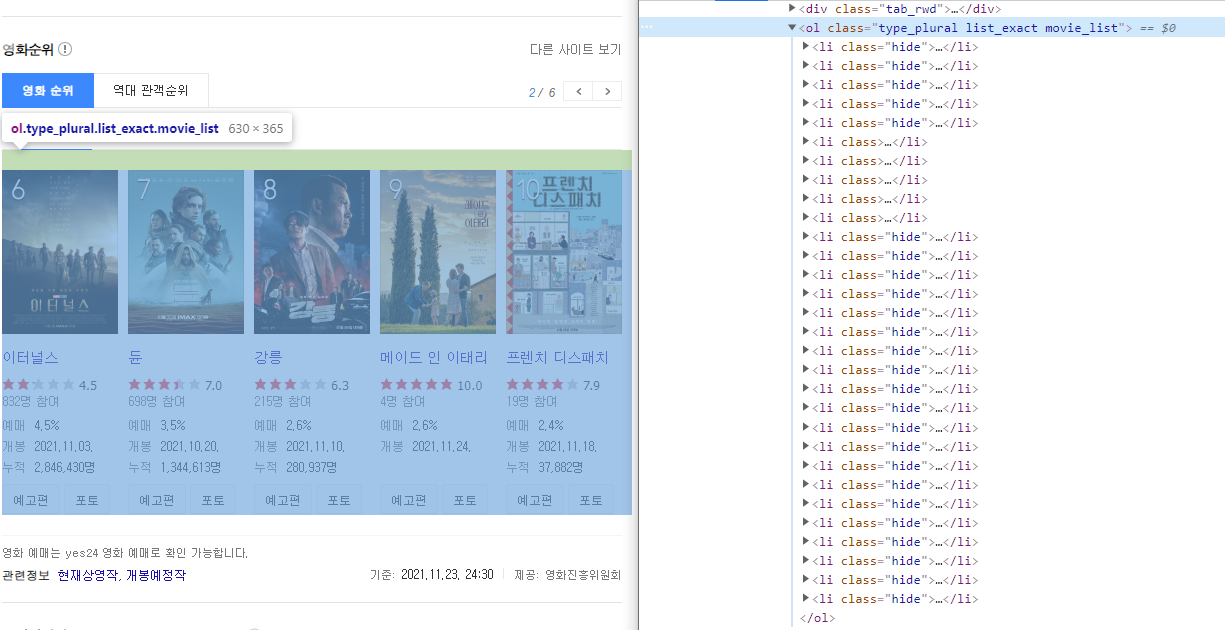1225x630 pixels.
Task: Click the 개봉 2021.10.20 date text
Action: 173,446
